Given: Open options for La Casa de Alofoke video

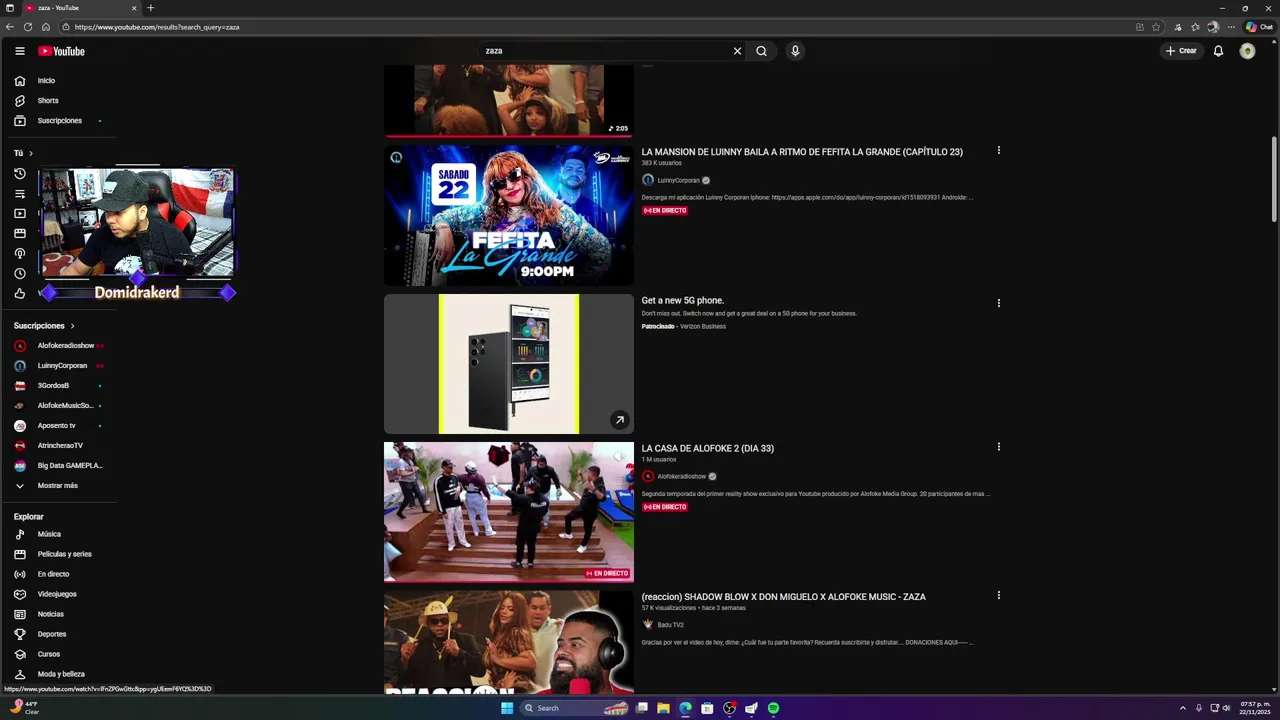Looking at the screenshot, I should (998, 447).
